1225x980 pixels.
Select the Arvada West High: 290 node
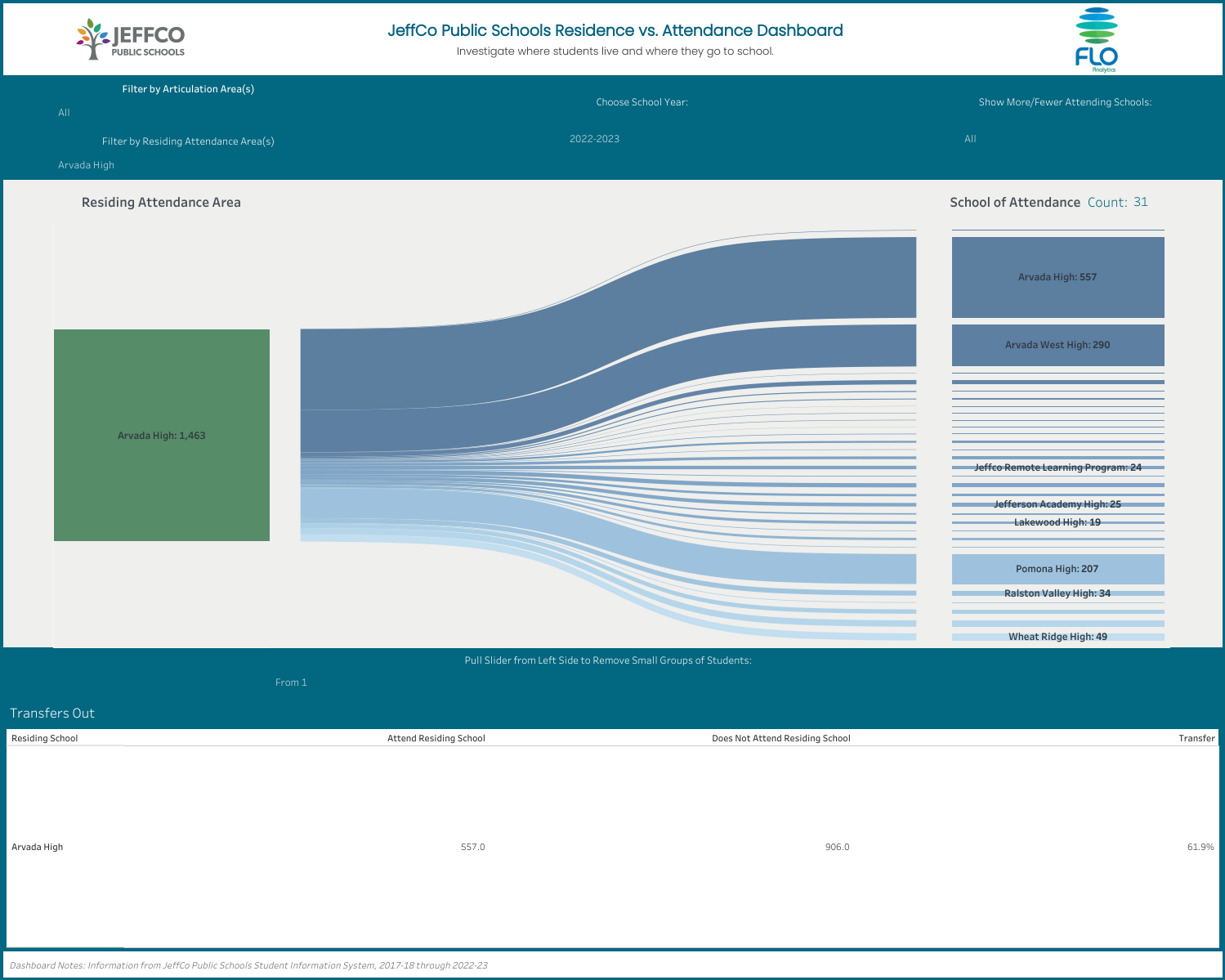1057,347
